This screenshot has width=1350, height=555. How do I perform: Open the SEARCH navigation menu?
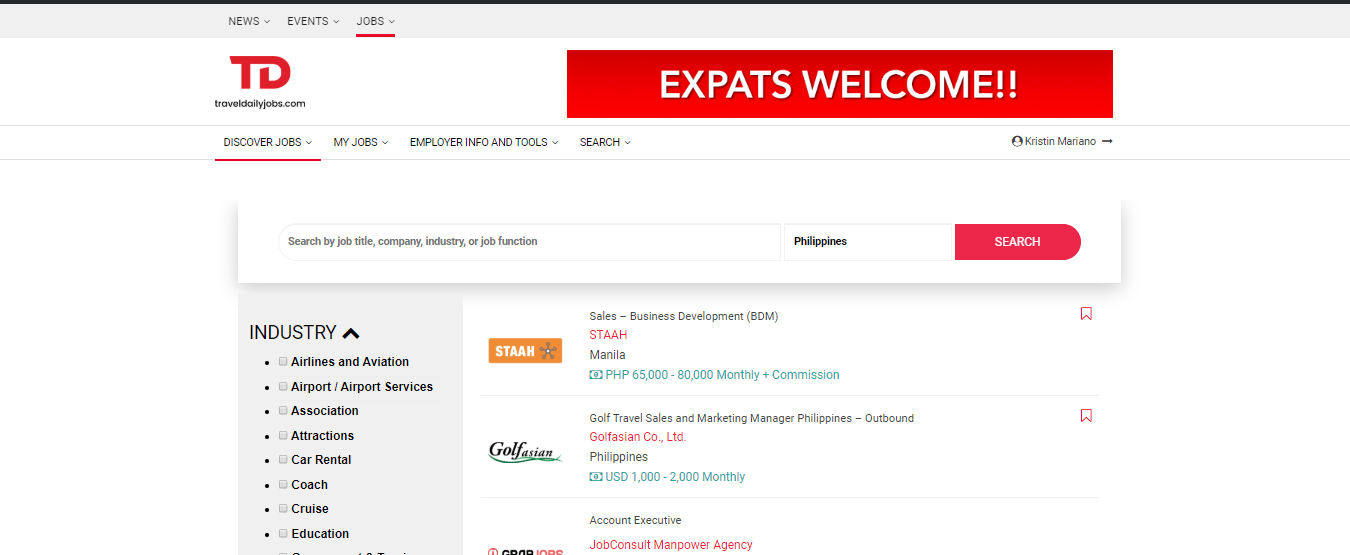point(605,142)
